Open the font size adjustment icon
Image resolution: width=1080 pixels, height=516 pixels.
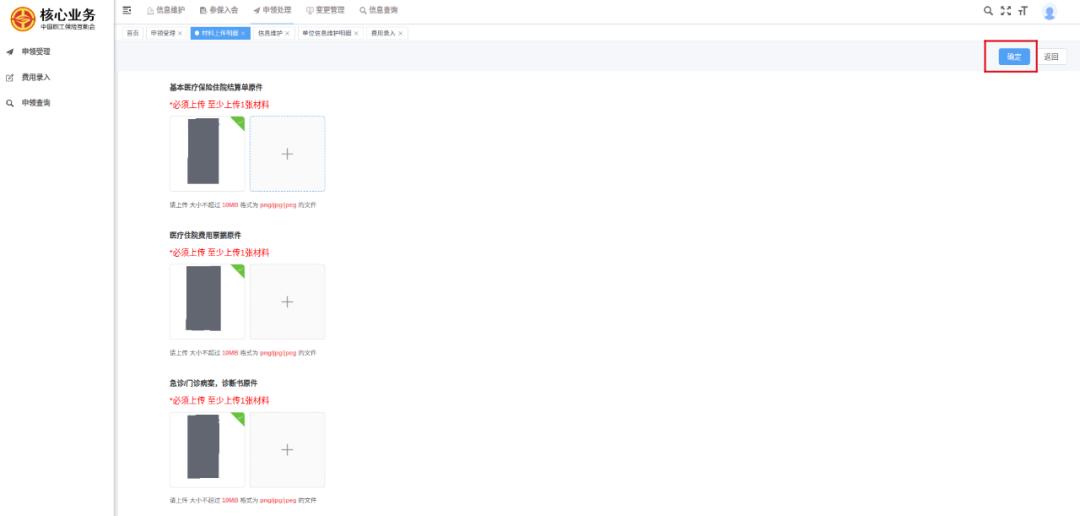pyautogui.click(x=1022, y=11)
